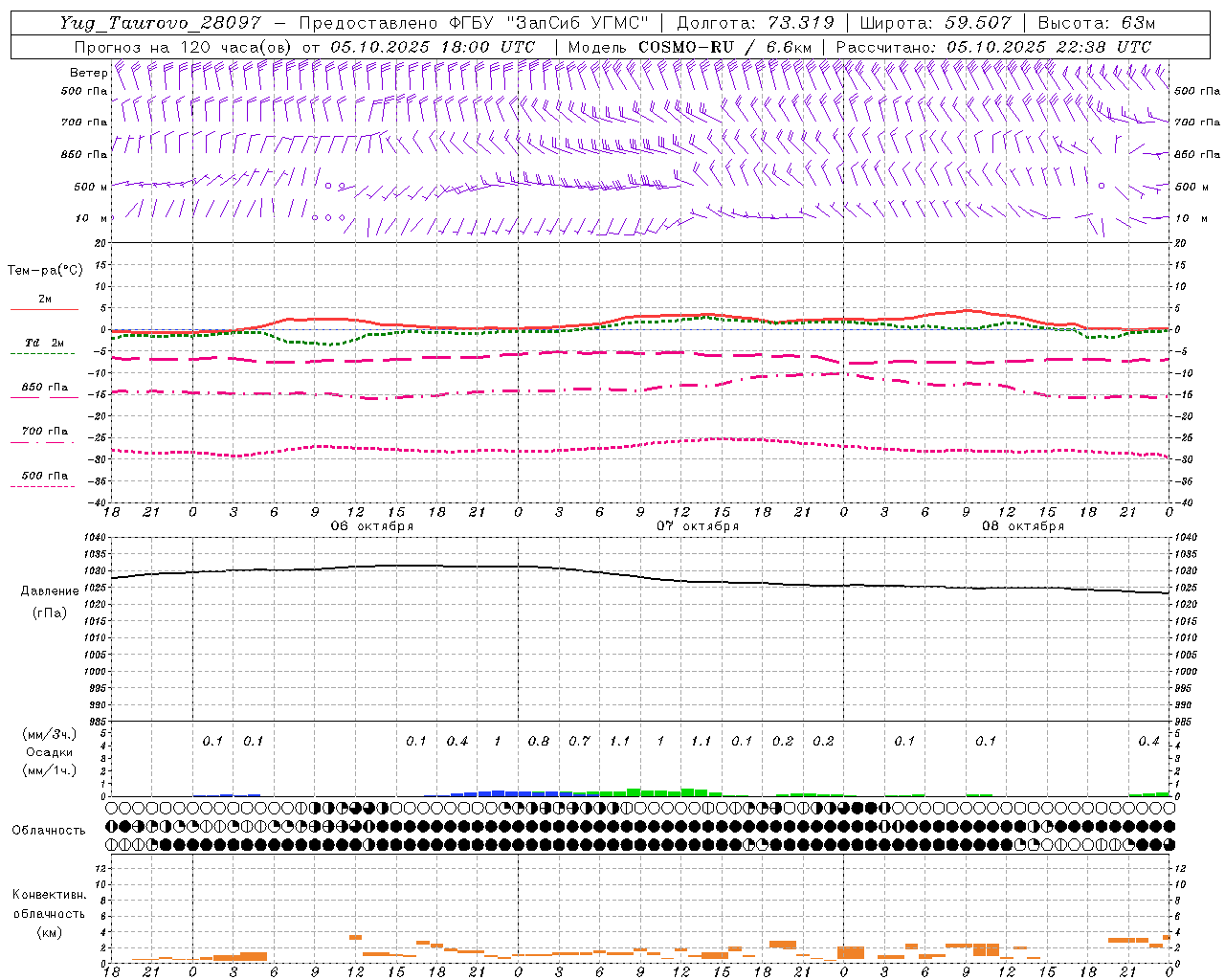
Task: Select the Широта: 59.507 value
Action: 936,23
